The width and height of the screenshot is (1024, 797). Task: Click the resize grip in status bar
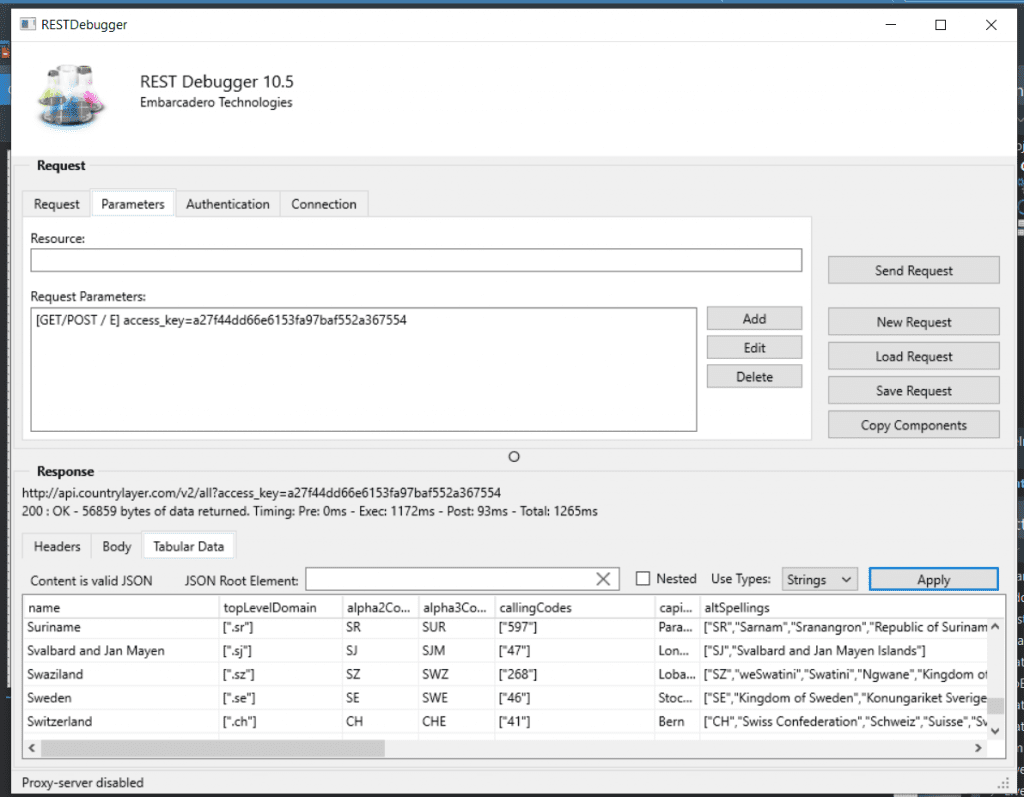1004,783
